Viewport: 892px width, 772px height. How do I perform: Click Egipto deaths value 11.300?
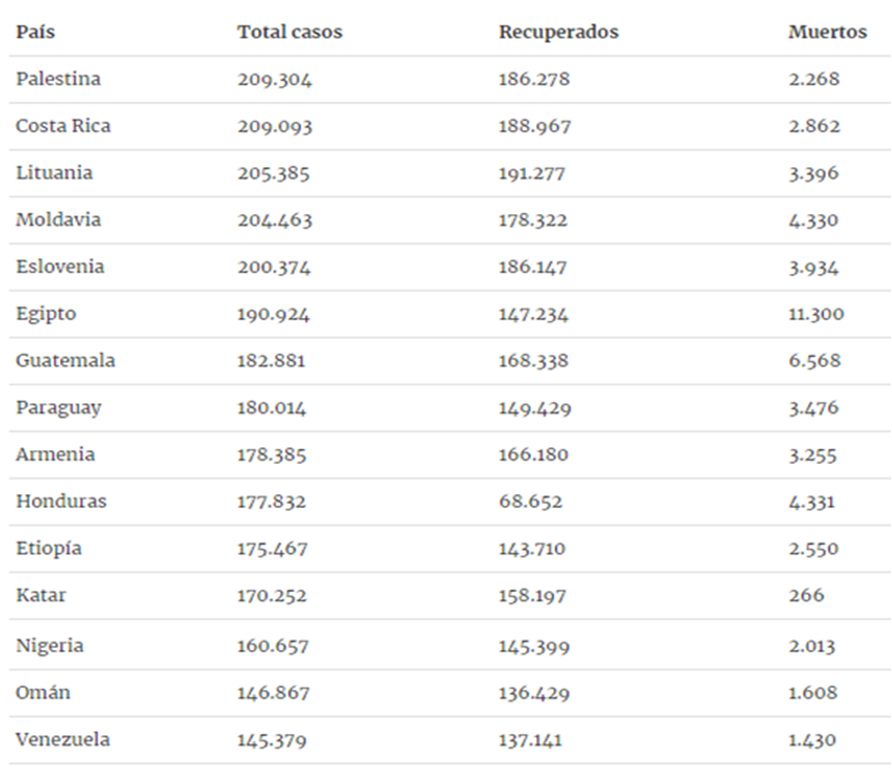tap(816, 314)
